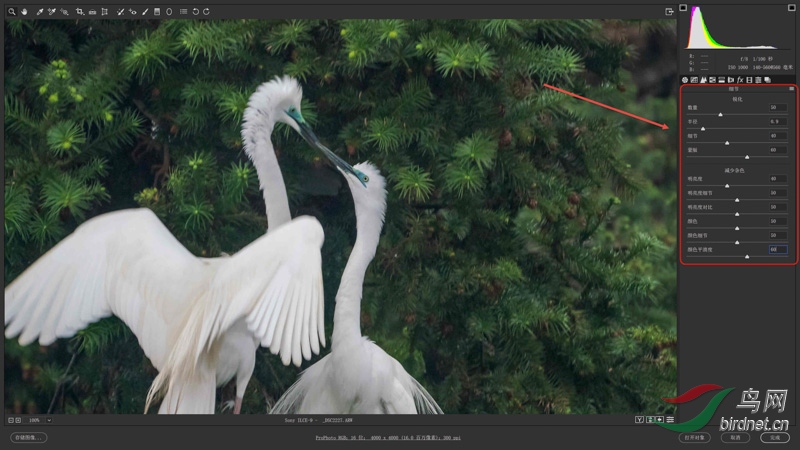Click the sharpening 数量 (Amount) slider handle
The height and width of the screenshot is (450, 800).
(x=720, y=115)
